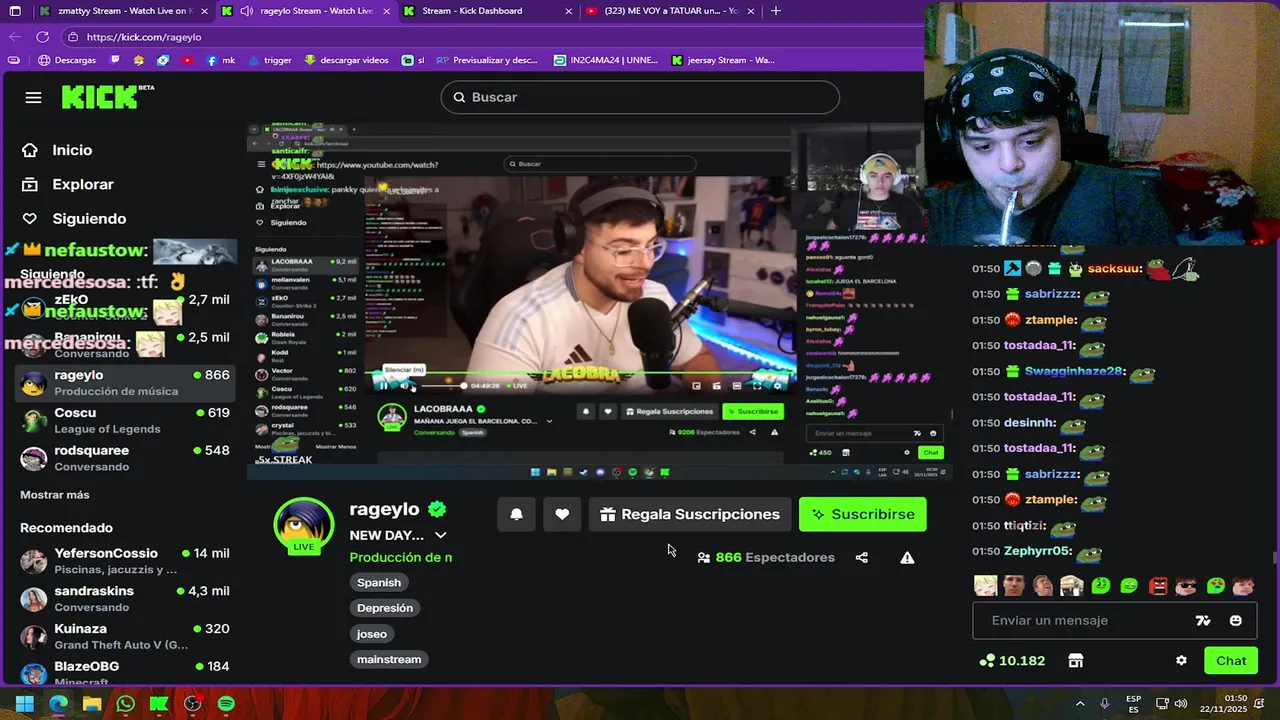Screen dimensions: 1280x720
Task: Toggle follow heart for rageylo
Action: [x=562, y=514]
